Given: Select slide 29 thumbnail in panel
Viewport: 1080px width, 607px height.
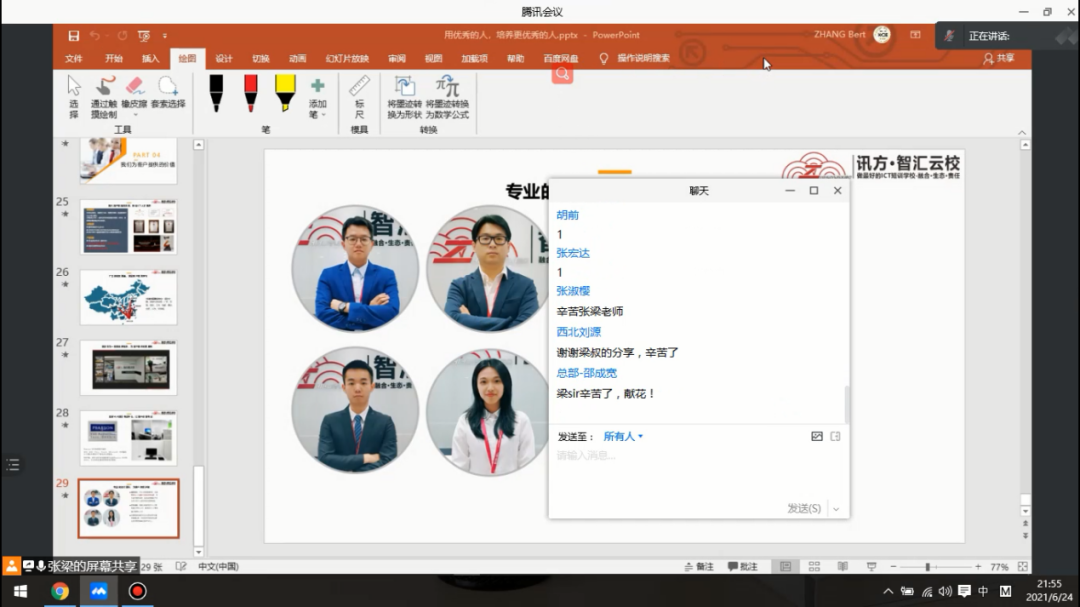Looking at the screenshot, I should click(127, 506).
